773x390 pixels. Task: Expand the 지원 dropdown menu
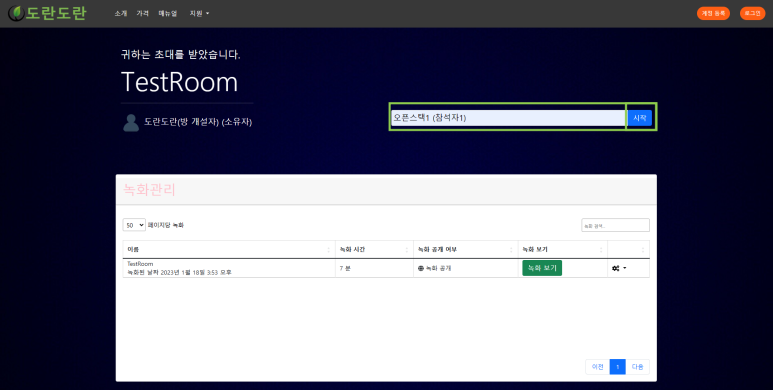199,13
